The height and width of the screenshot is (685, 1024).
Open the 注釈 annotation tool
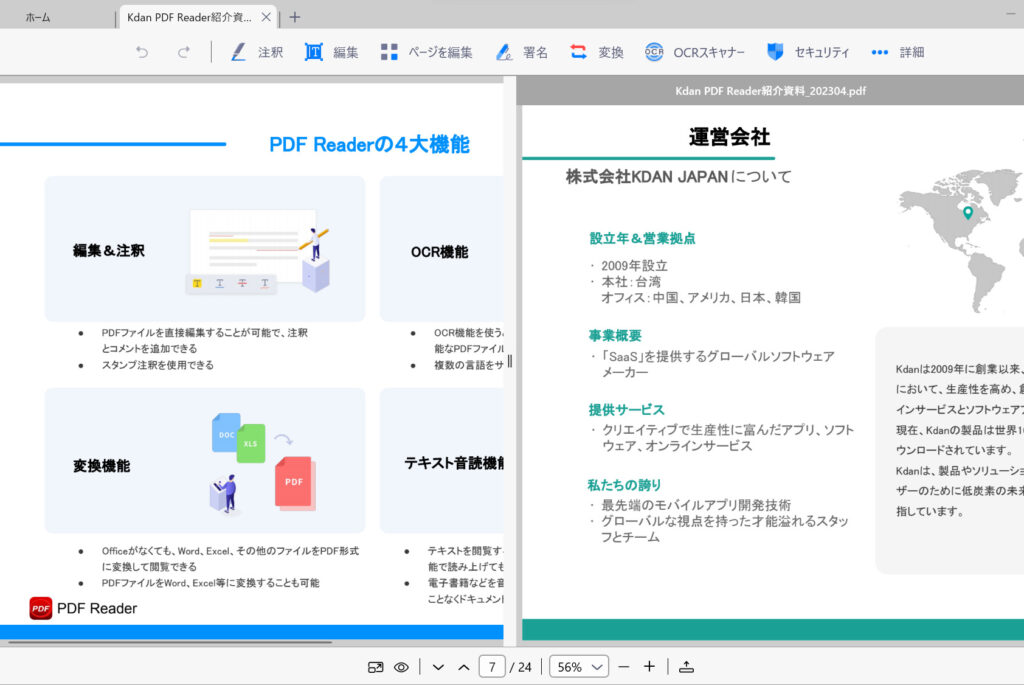point(257,52)
